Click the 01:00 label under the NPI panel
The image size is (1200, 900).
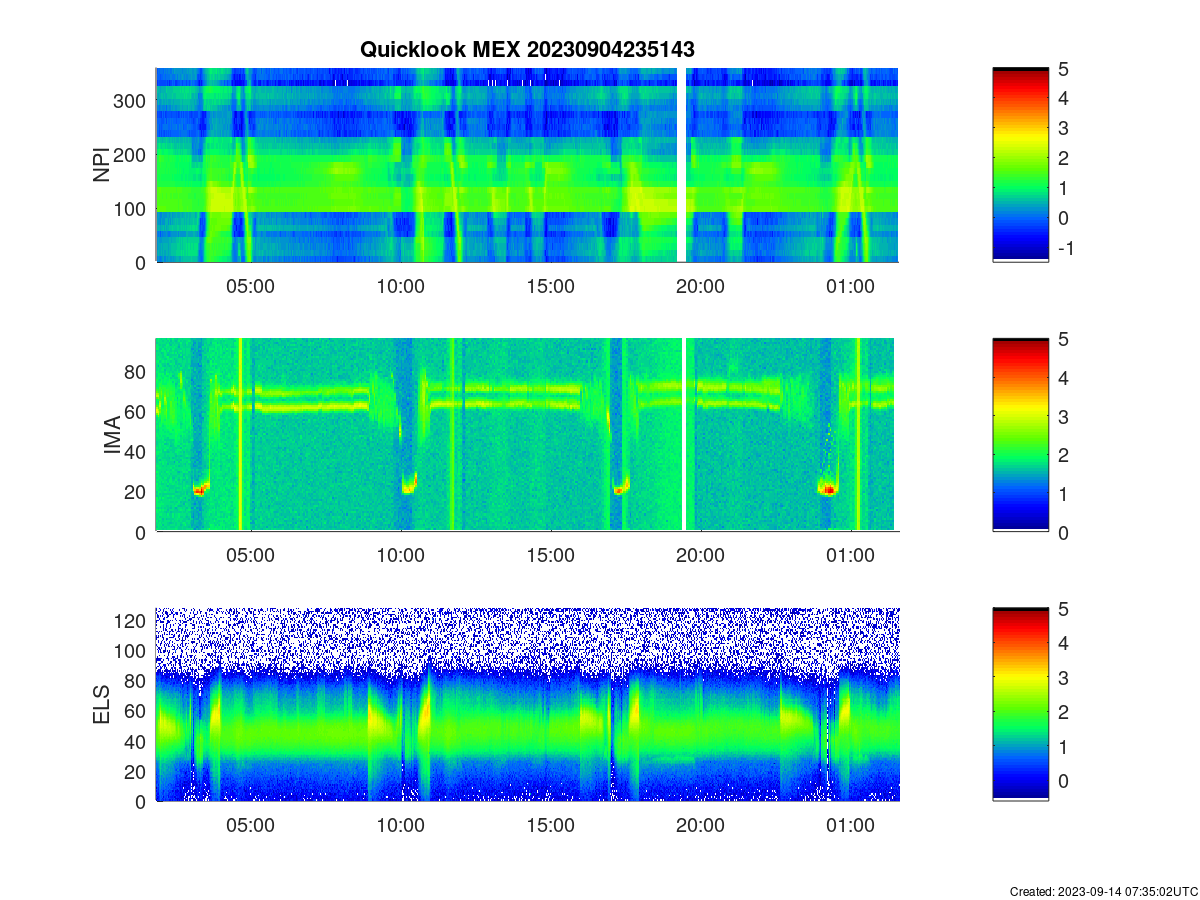coord(850,286)
